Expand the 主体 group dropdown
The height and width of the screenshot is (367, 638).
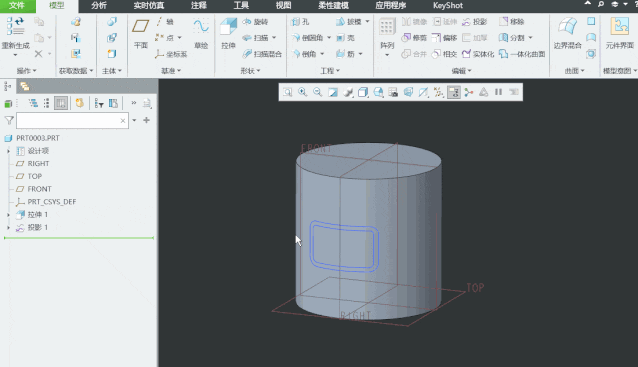click(112, 71)
